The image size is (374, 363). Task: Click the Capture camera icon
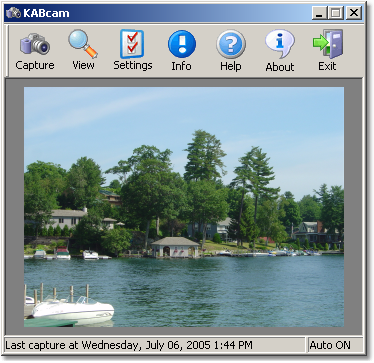(x=35, y=44)
